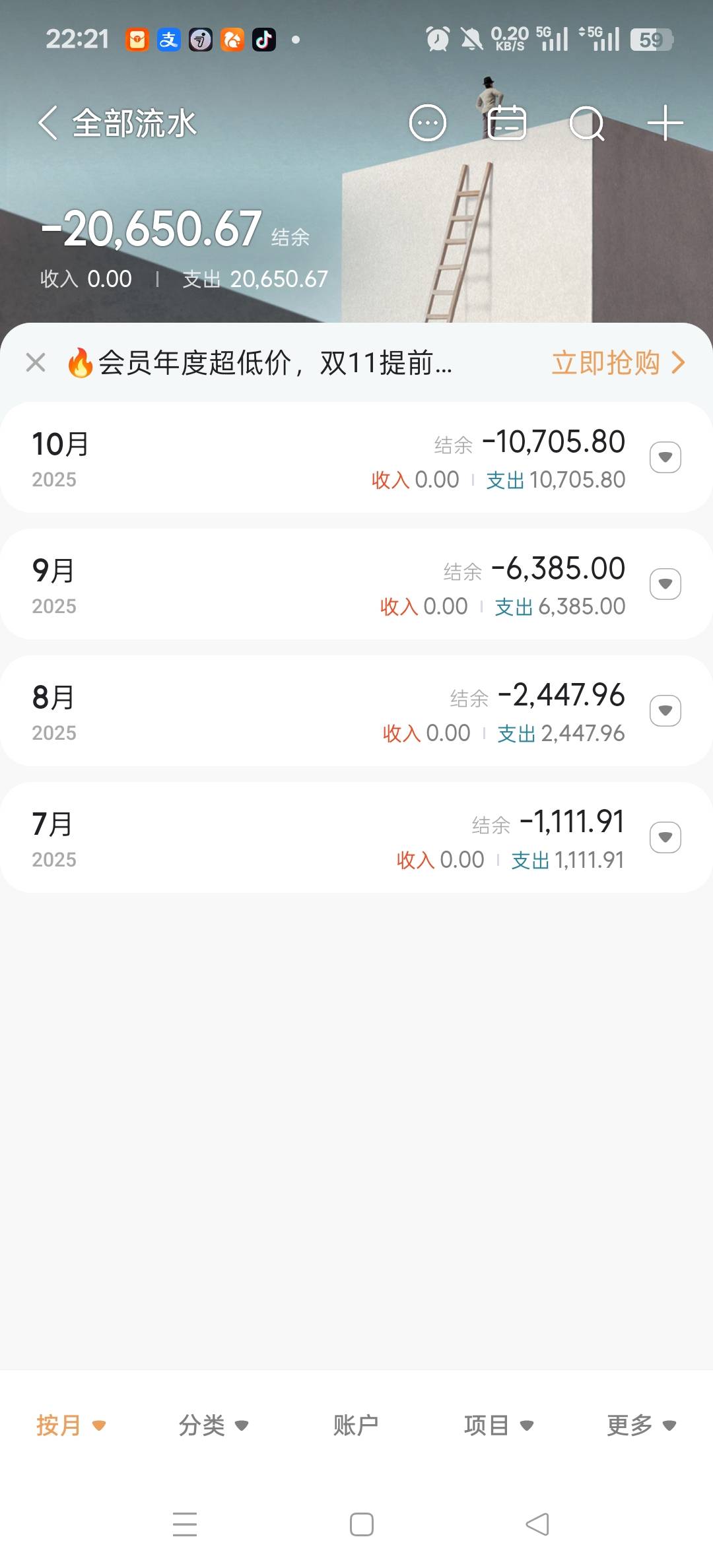This screenshot has height=1568, width=713.
Task: Expand the 9月 2025 month entry
Action: [665, 584]
